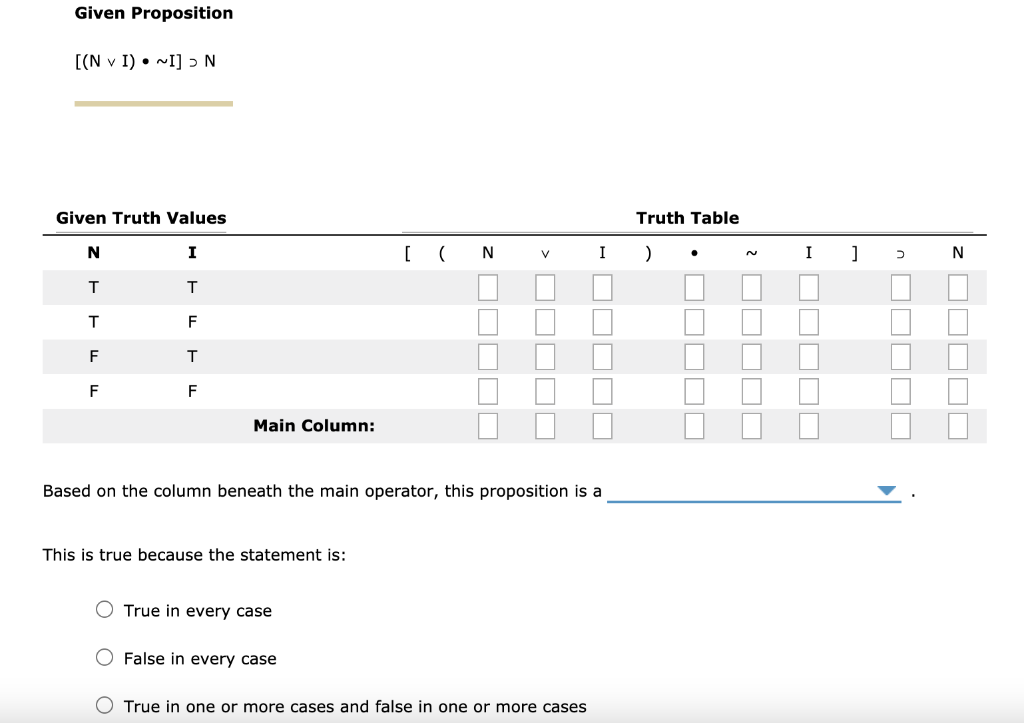Choose "True in one or more cases" option
The width and height of the screenshot is (1024, 723).
pyautogui.click(x=104, y=704)
